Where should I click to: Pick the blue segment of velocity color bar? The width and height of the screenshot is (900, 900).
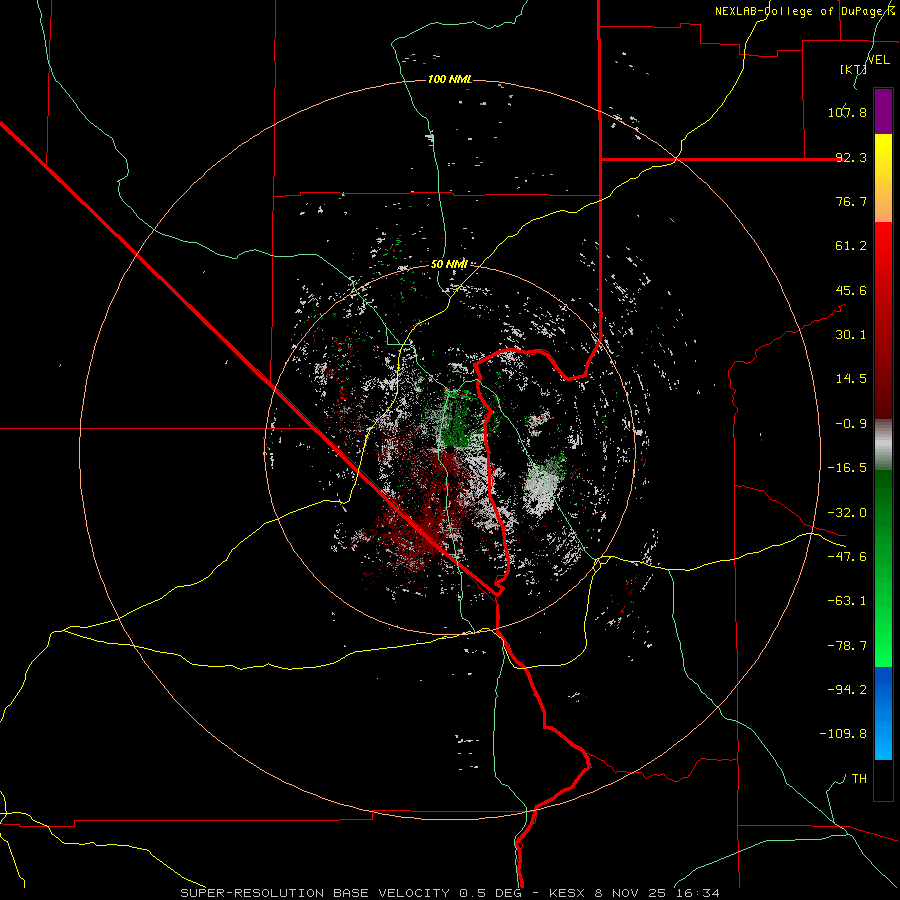coord(883,713)
